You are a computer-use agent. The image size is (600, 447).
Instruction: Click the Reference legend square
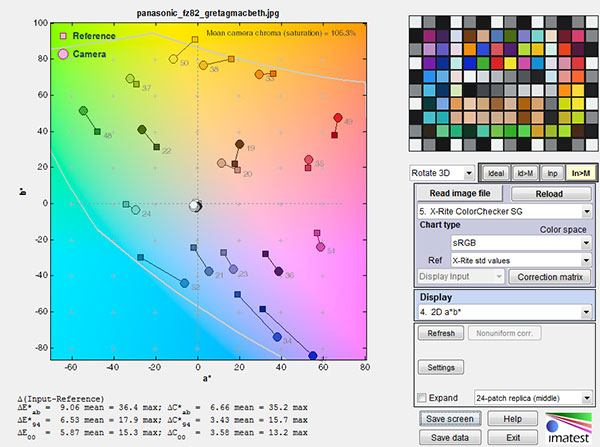point(63,36)
